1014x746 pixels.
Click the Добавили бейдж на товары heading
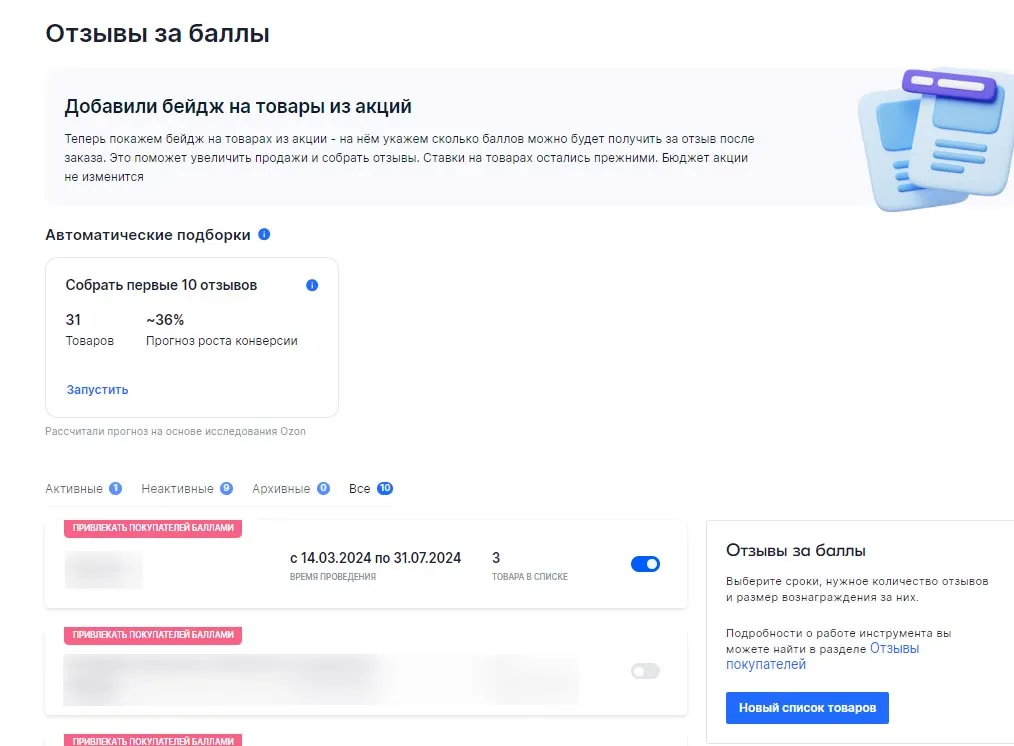coord(238,106)
